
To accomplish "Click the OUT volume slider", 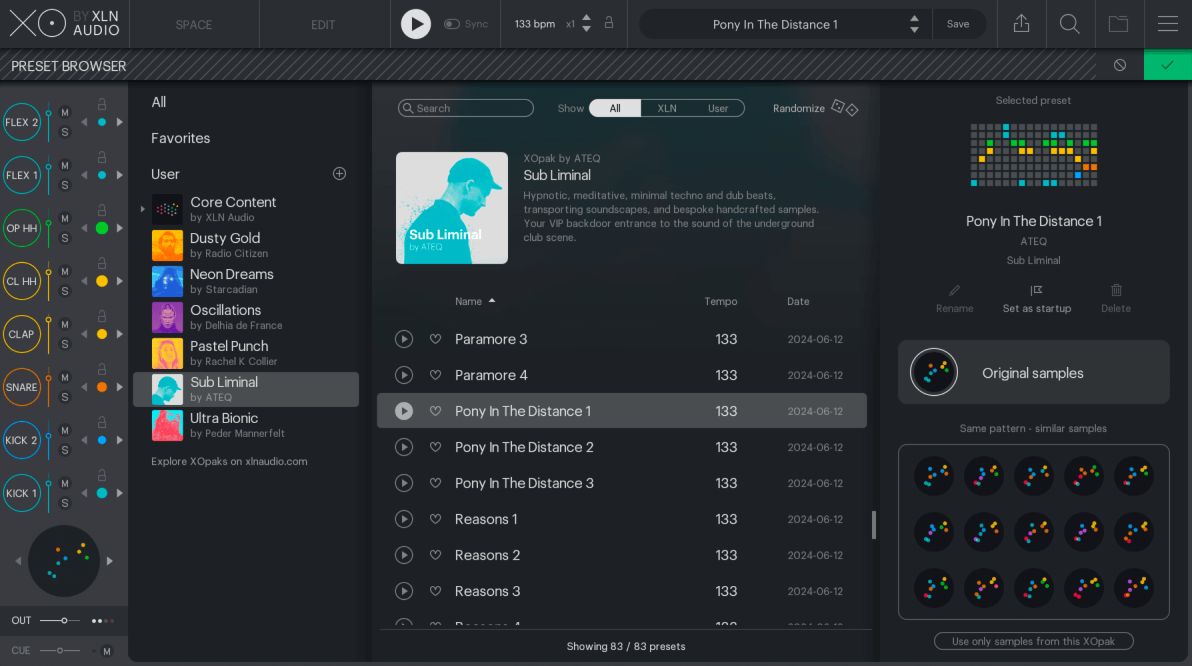I will [62, 620].
